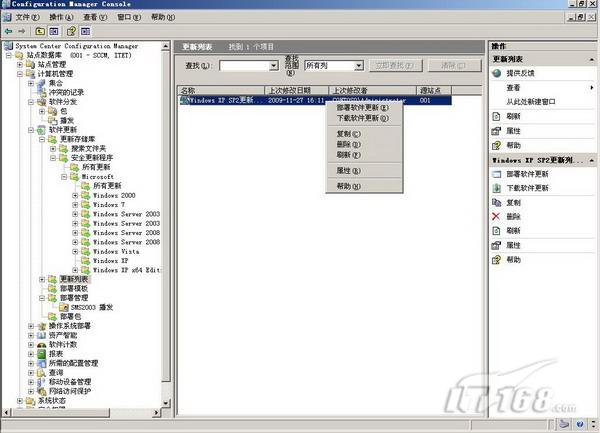Choose 属性 in context menu
Image resolution: width=600 pixels, height=433 pixels.
tap(364, 171)
